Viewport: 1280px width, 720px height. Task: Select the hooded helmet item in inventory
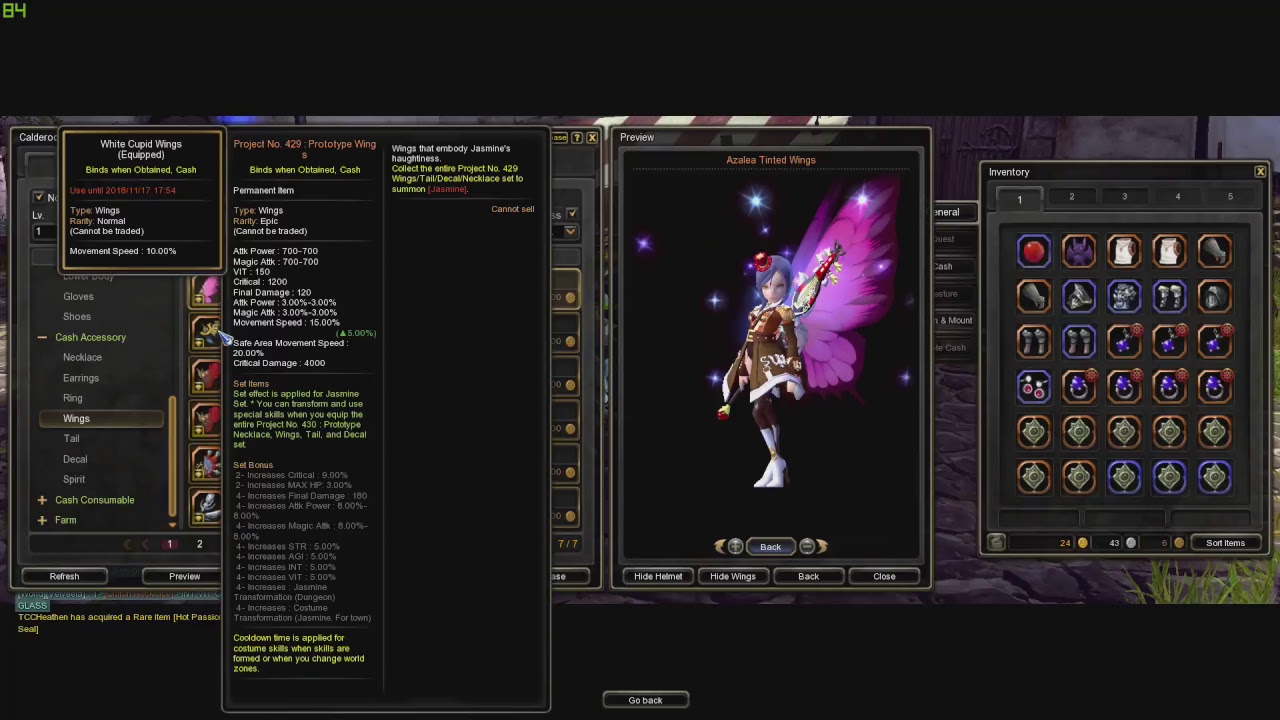coord(1214,297)
